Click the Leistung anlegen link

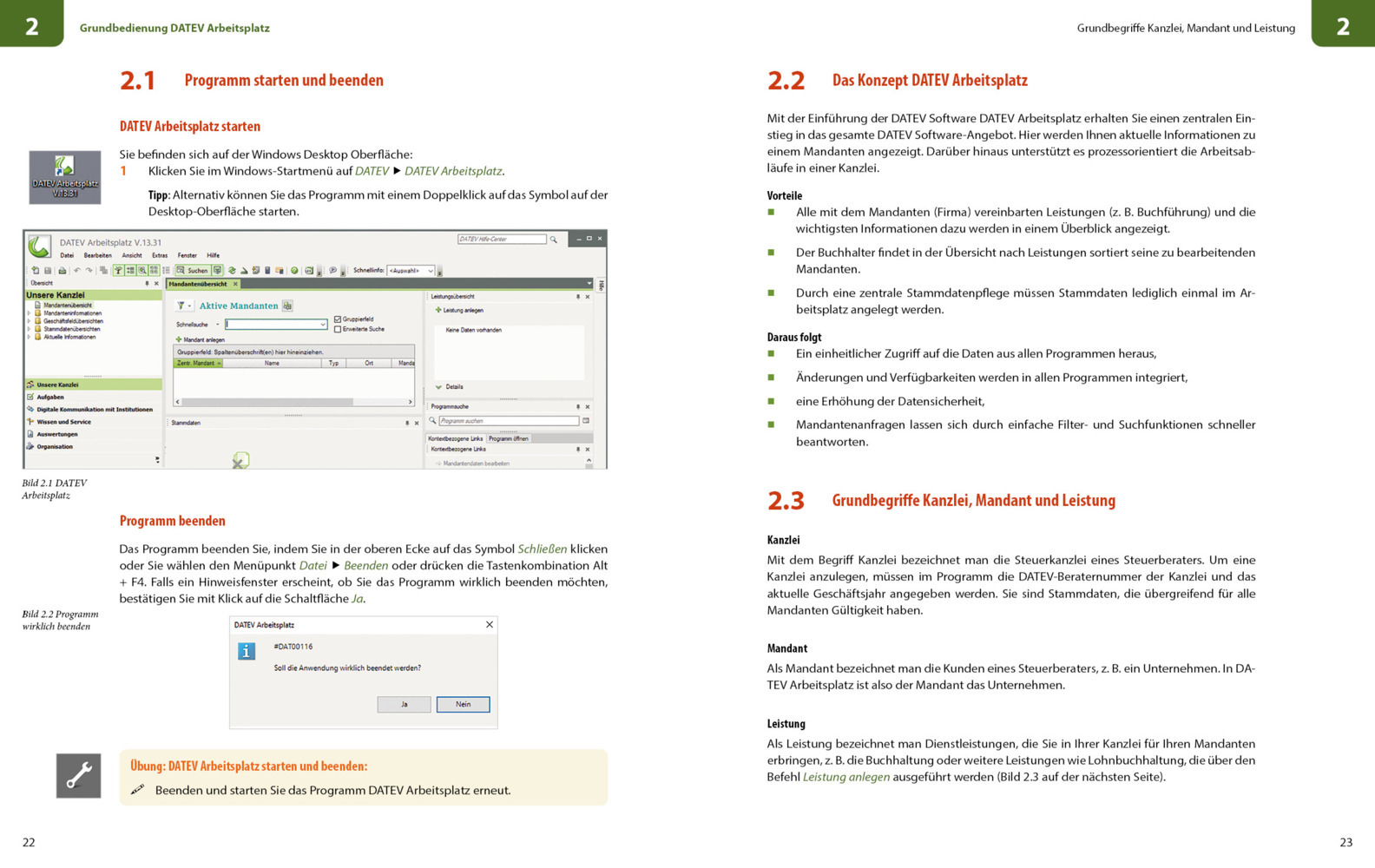point(460,310)
